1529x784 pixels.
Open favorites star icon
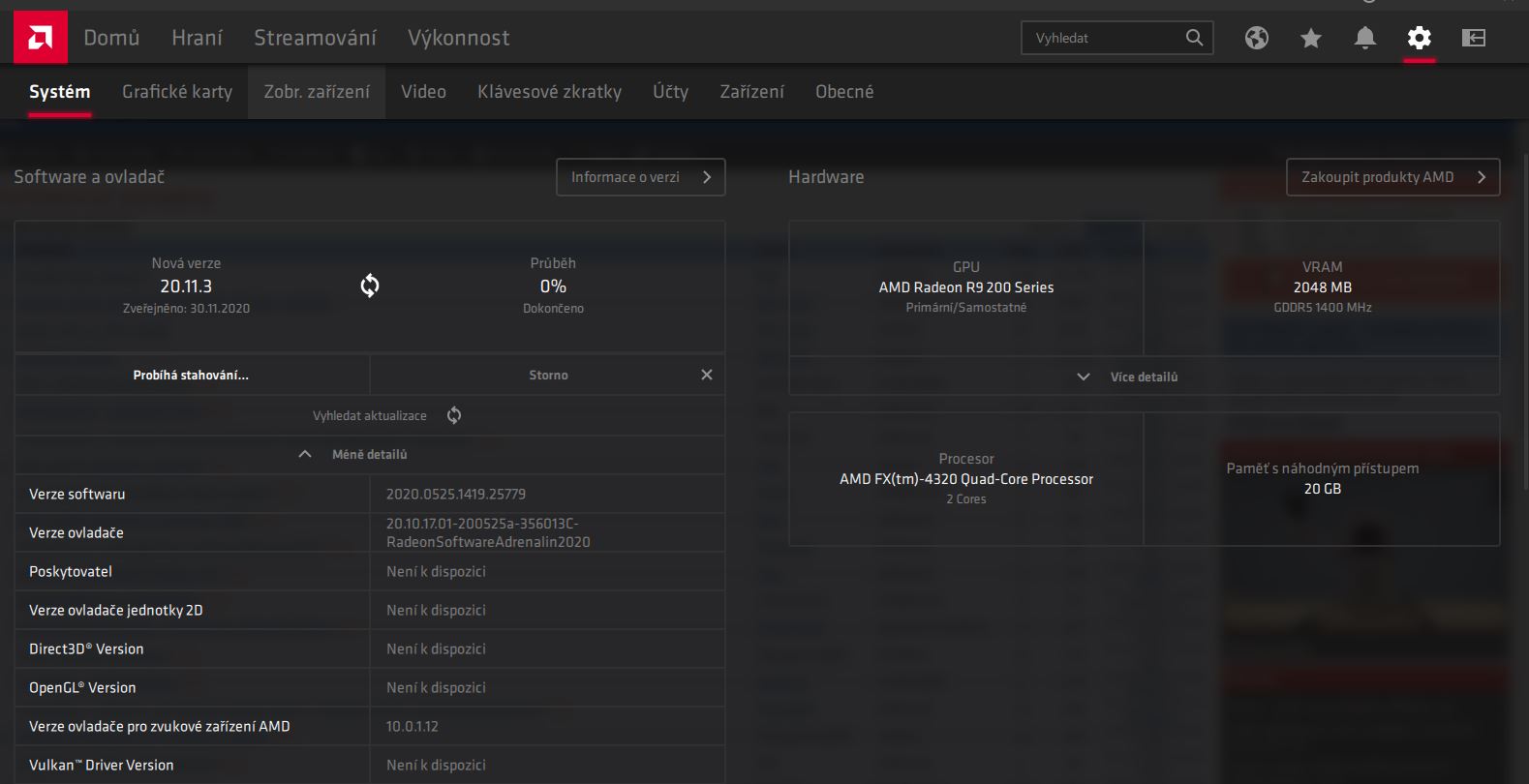click(x=1311, y=38)
